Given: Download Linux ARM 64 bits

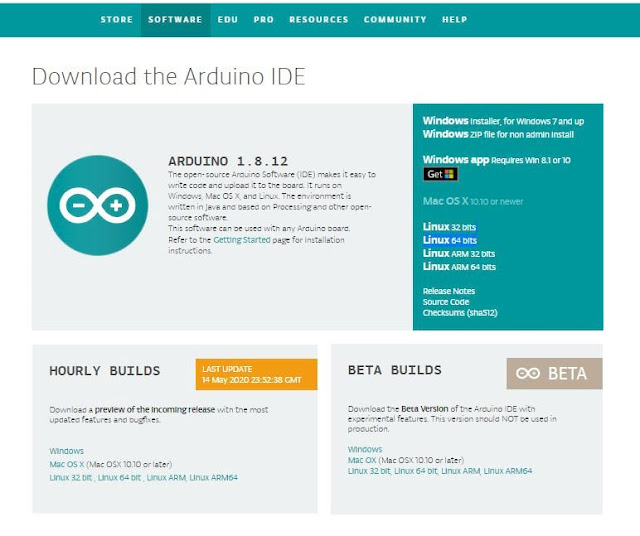Looking at the screenshot, I should [x=458, y=266].
